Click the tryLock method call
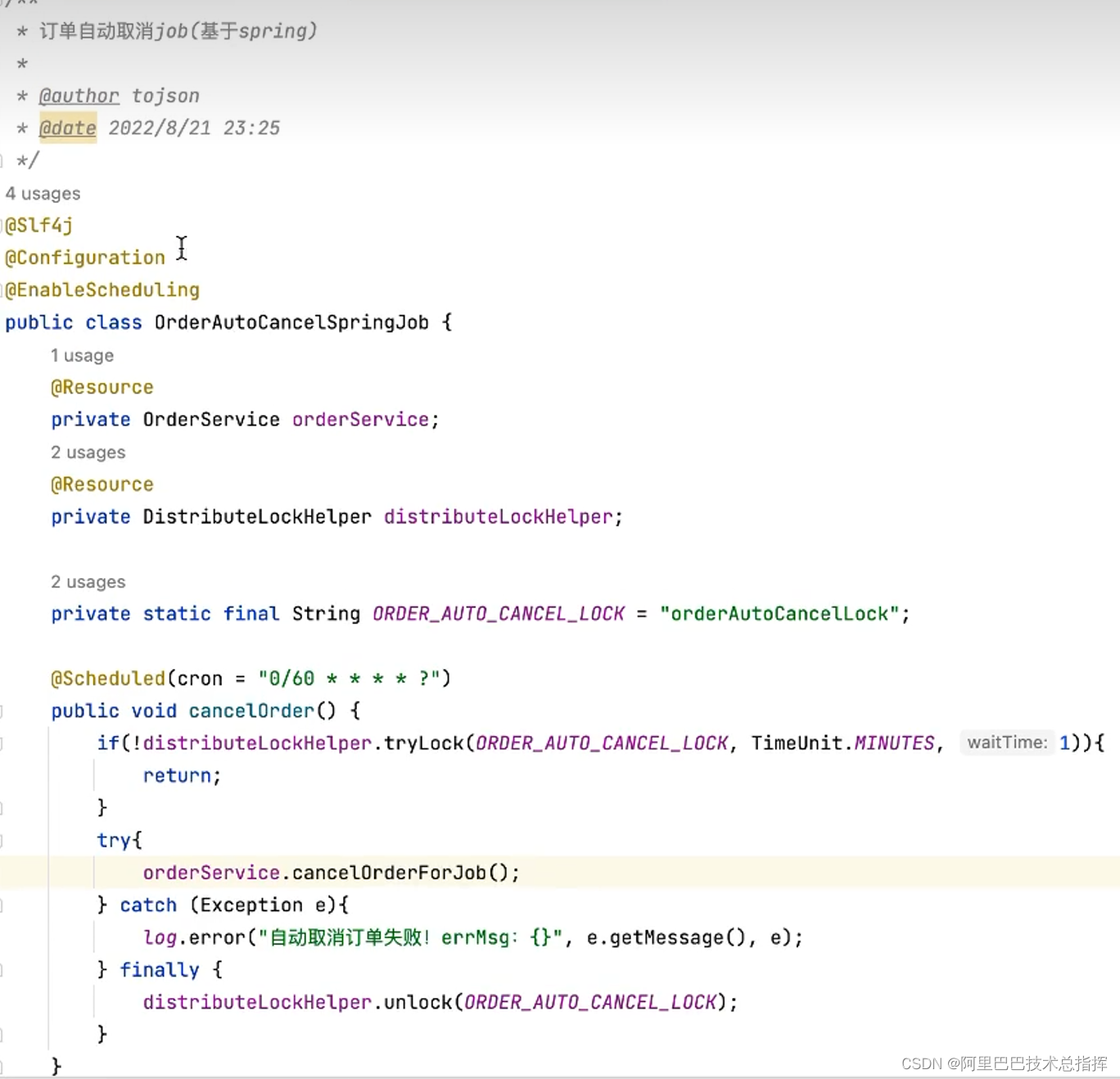1120x1079 pixels. [x=424, y=743]
